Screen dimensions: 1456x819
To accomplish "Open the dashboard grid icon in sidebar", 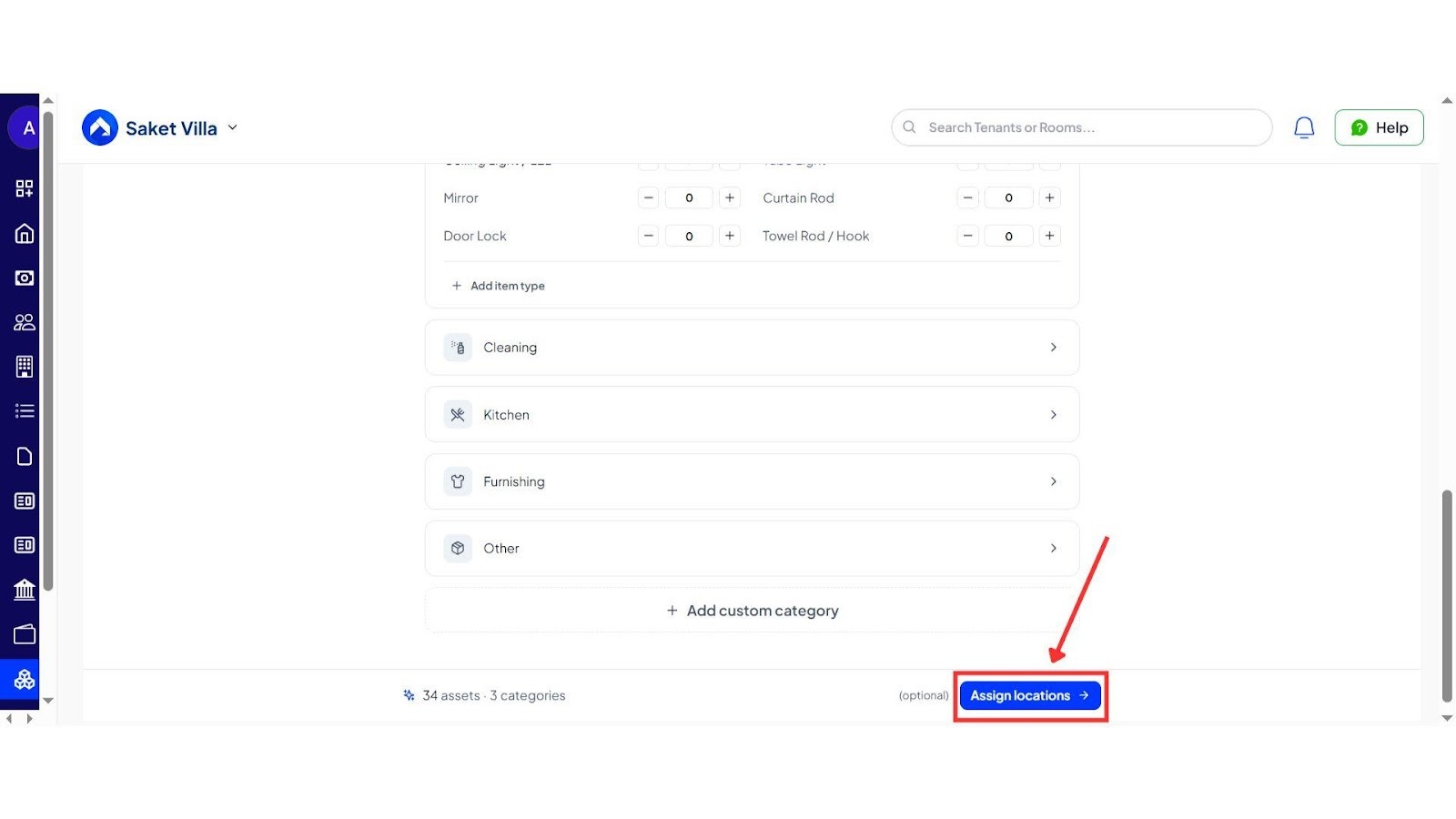I will coord(25,188).
